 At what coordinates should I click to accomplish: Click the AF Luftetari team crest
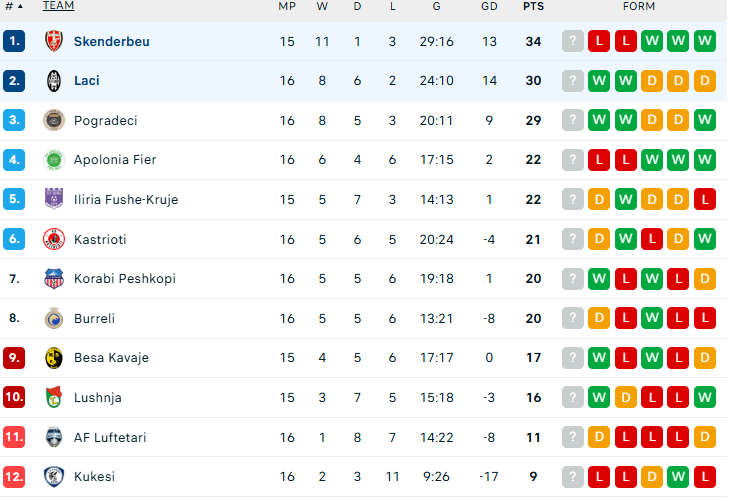tap(53, 437)
